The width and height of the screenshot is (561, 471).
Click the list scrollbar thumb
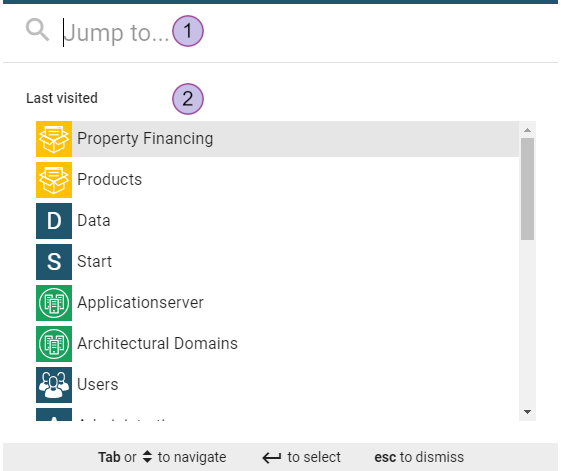click(527, 189)
